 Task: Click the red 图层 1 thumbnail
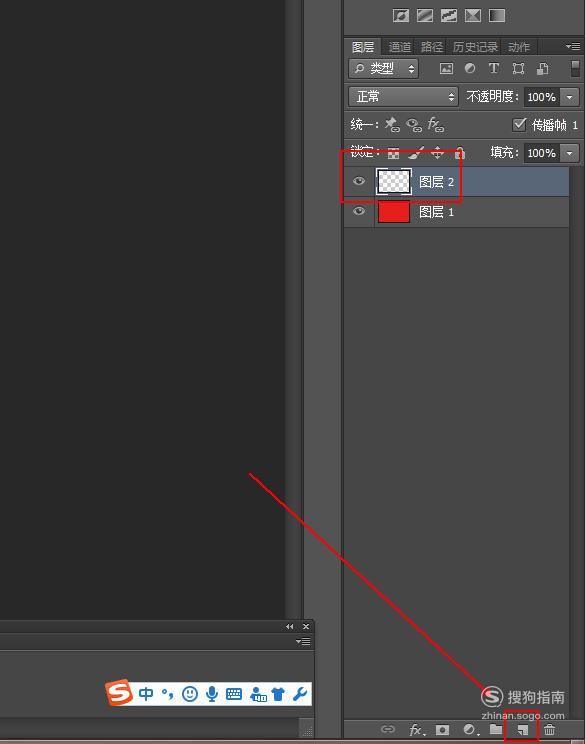pos(394,212)
